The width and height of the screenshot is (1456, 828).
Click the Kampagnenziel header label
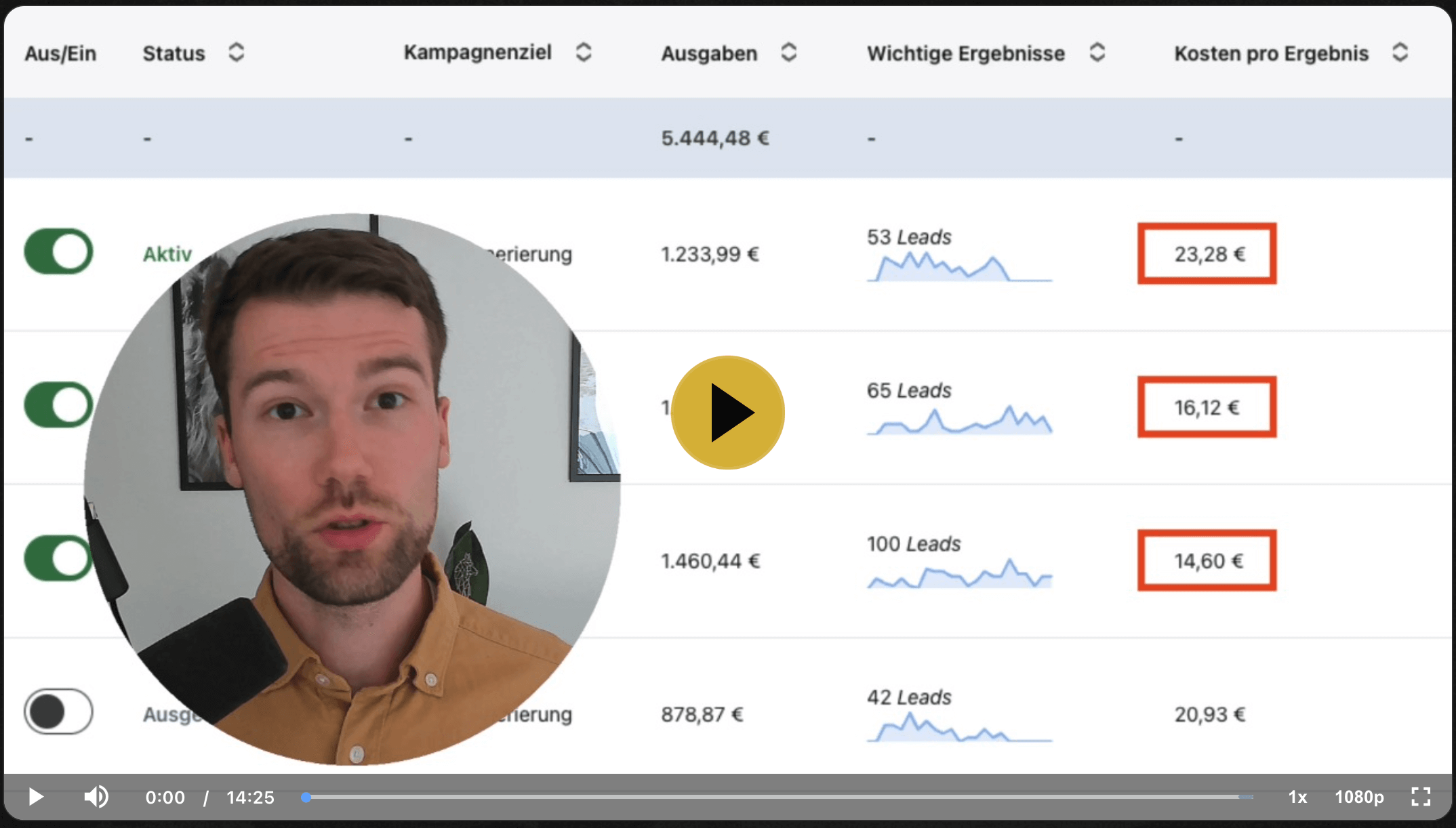tap(478, 53)
